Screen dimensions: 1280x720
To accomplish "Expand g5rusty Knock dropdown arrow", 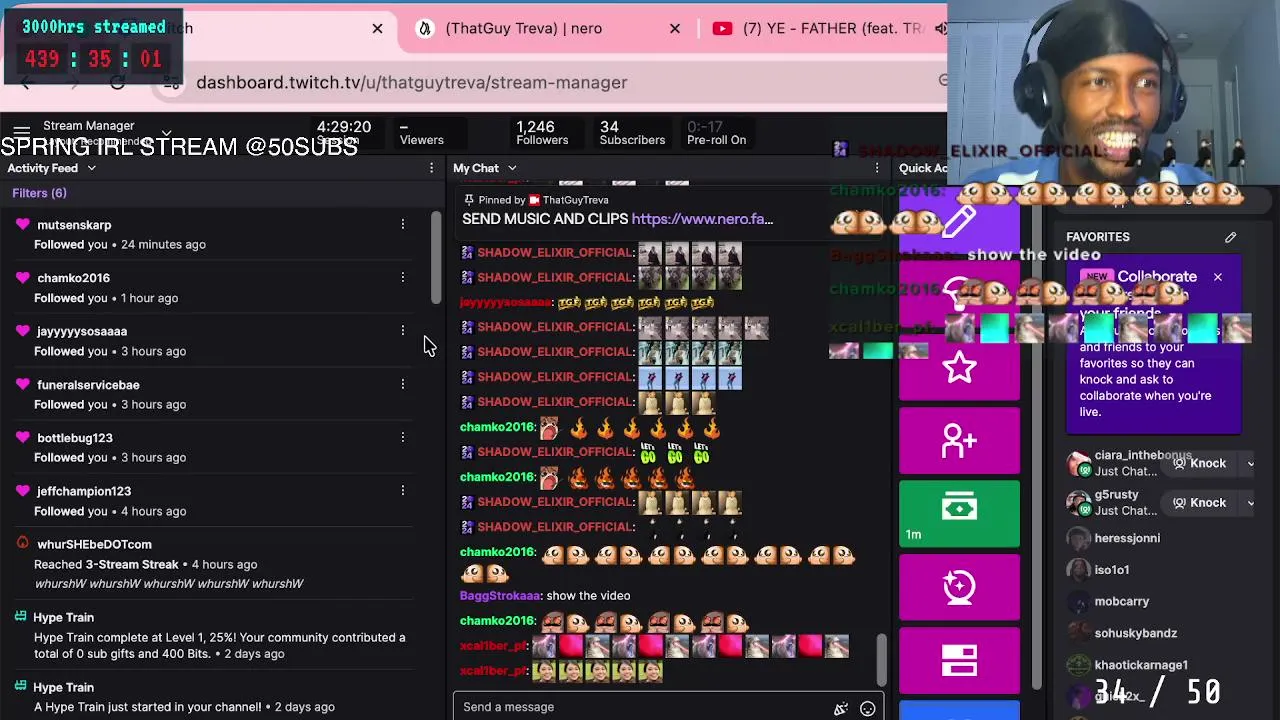I will pyautogui.click(x=1250, y=503).
